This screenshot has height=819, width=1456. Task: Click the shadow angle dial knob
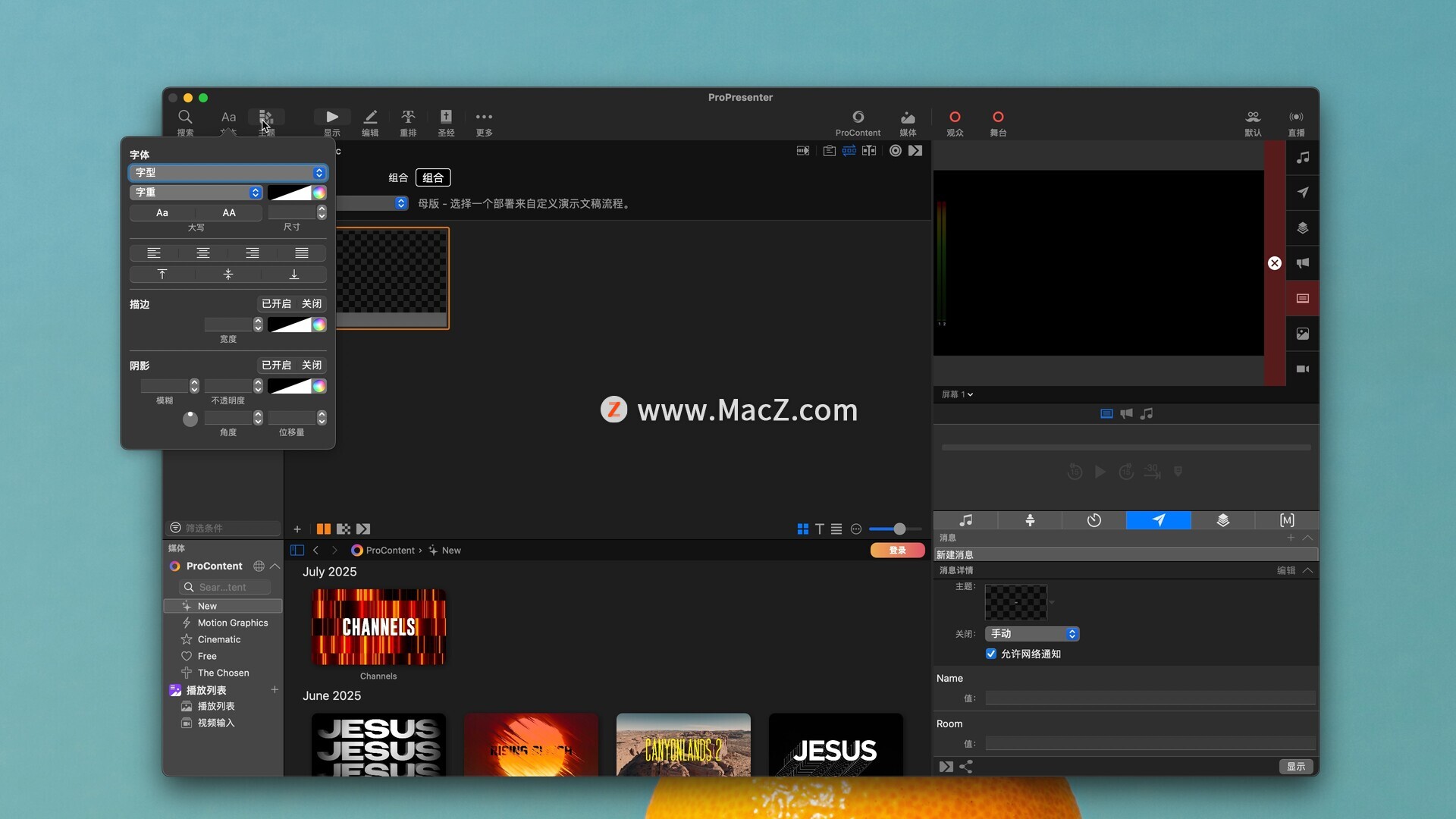[190, 419]
